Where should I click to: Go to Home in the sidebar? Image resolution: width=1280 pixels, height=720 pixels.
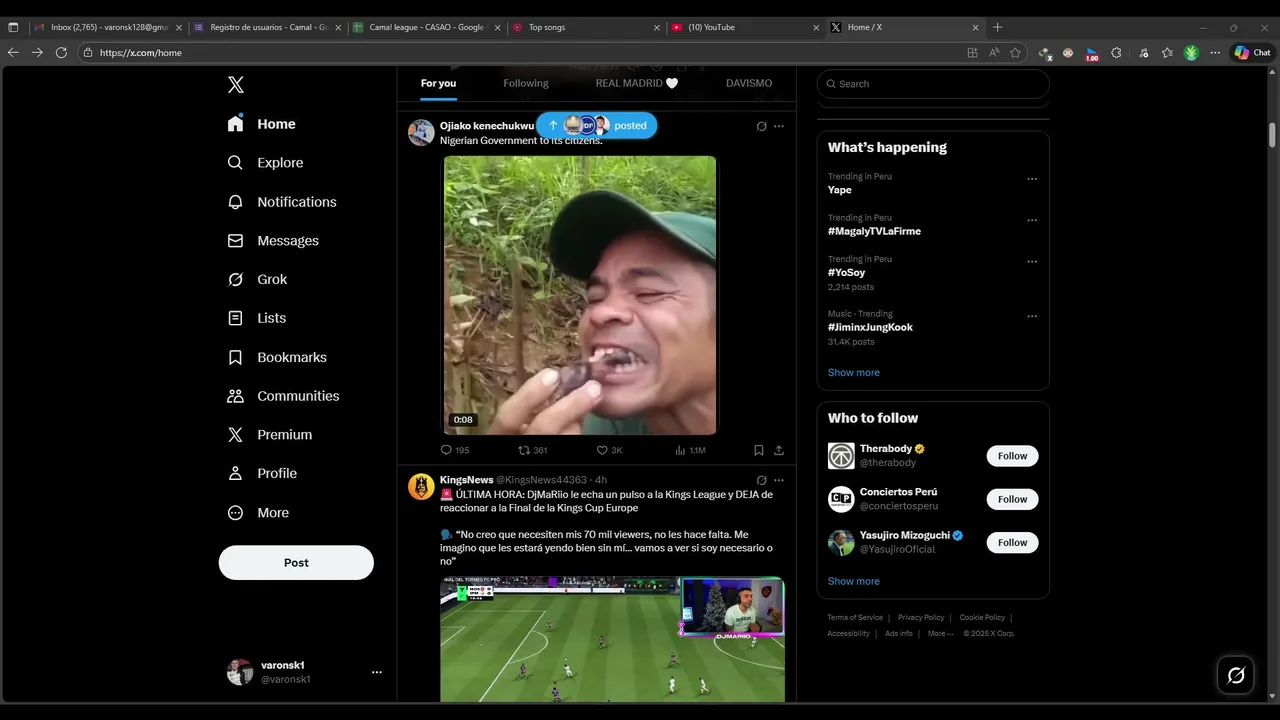tap(262, 124)
